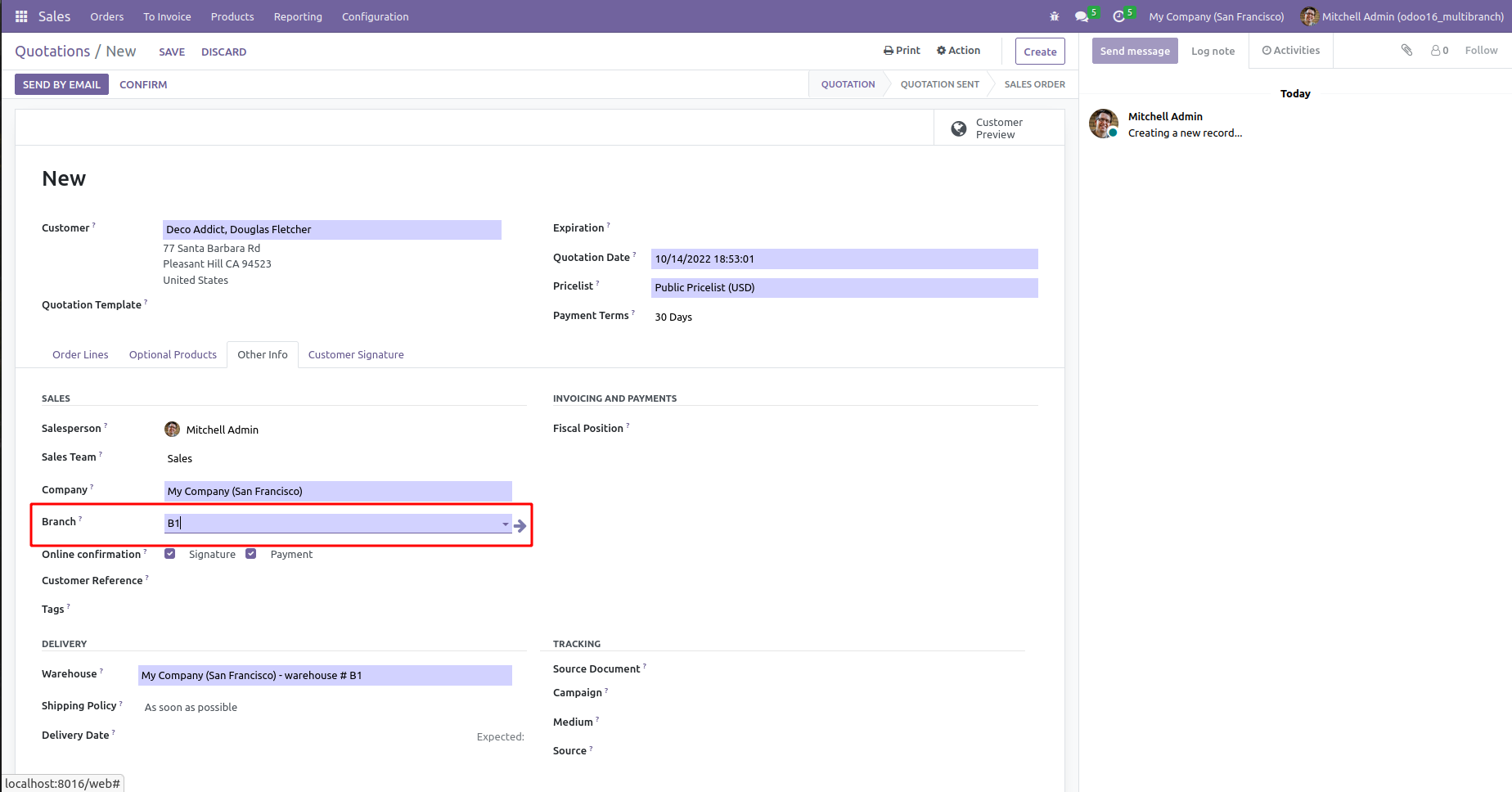The width and height of the screenshot is (1512, 792).
Task: Click the Quotation Date input field
Action: point(844,259)
